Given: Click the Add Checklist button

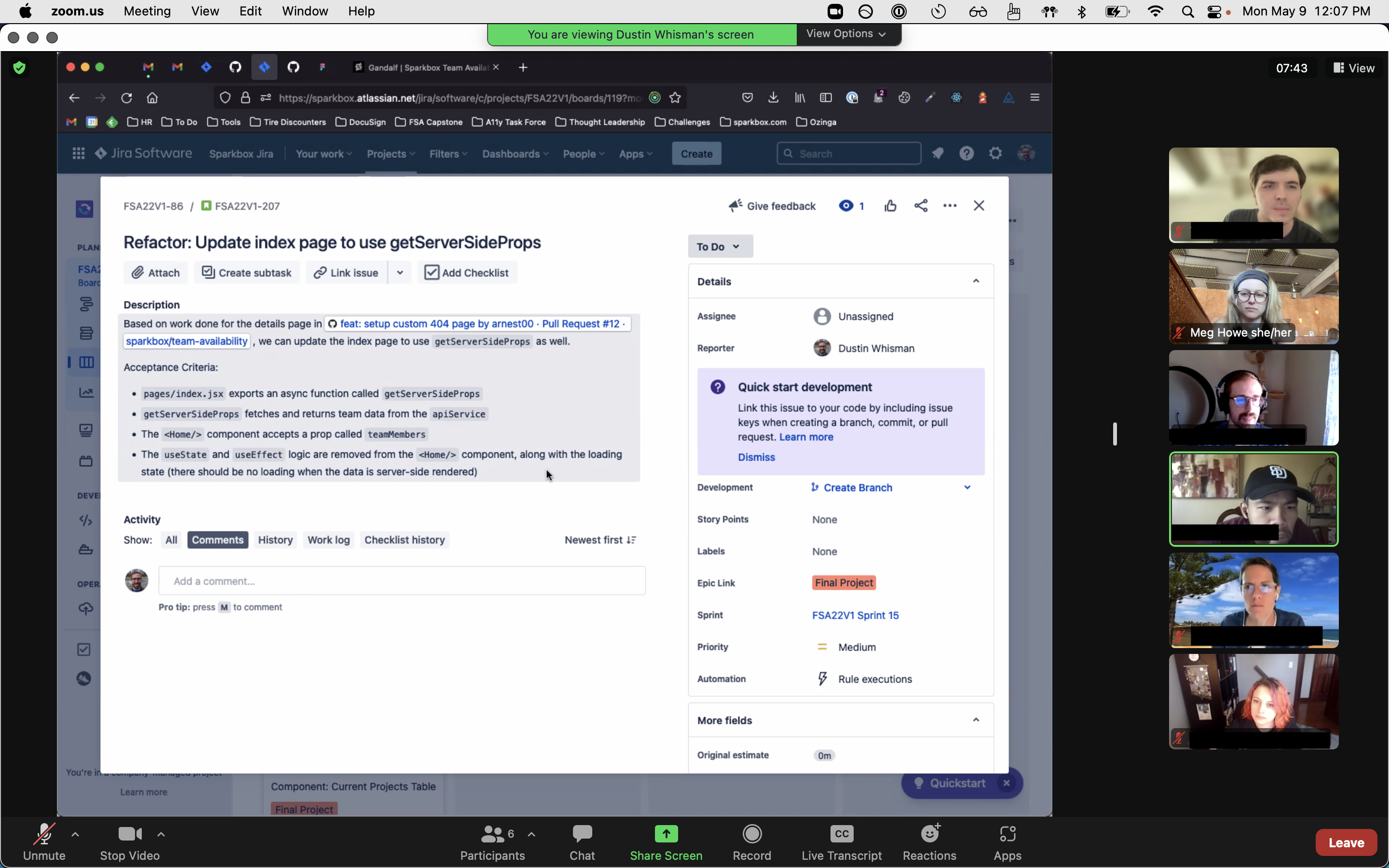Looking at the screenshot, I should point(467,272).
